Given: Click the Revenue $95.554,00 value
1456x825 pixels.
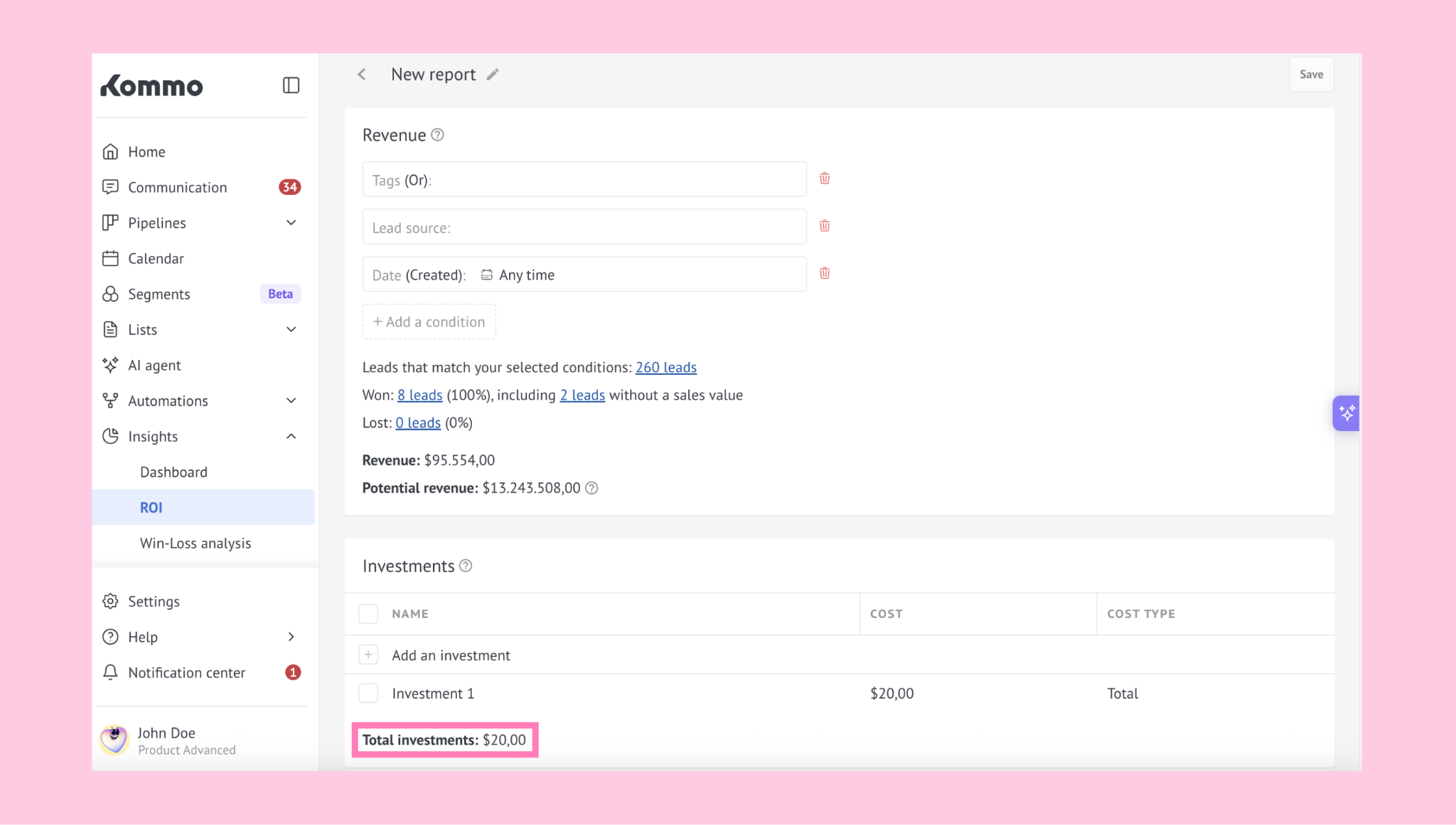Looking at the screenshot, I should 459,460.
